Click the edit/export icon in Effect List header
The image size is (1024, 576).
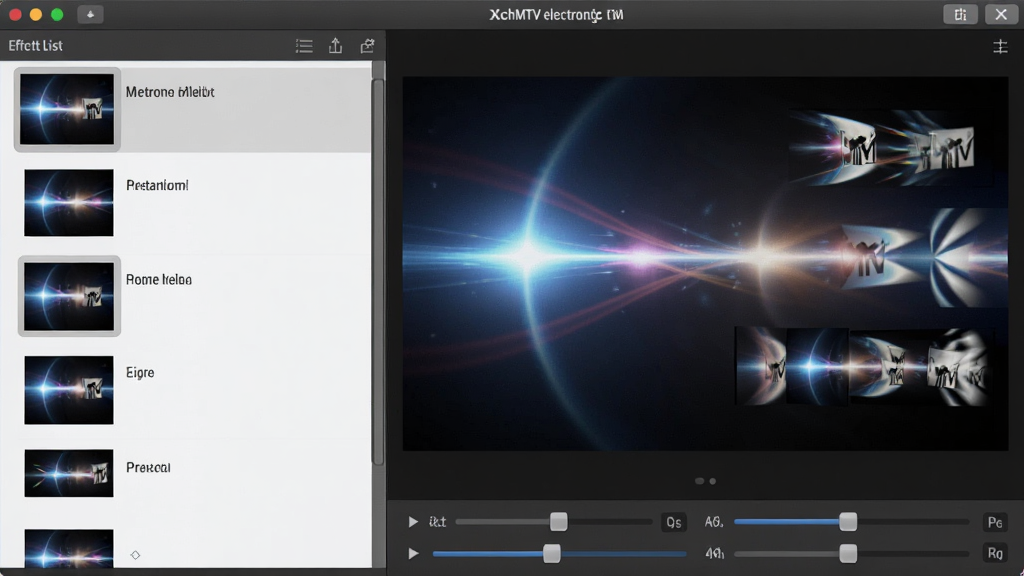(x=368, y=46)
